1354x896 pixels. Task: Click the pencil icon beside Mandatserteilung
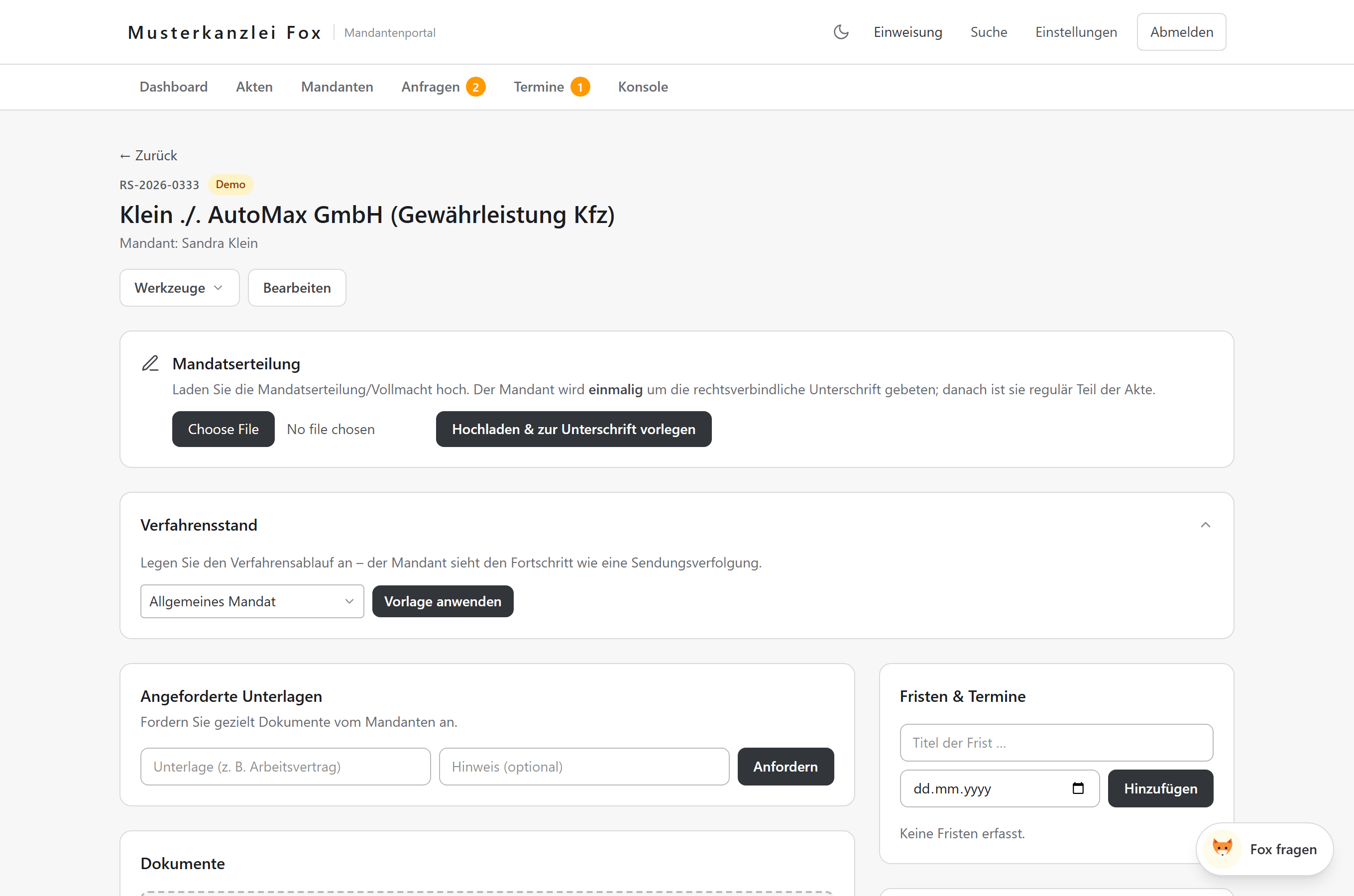point(150,363)
